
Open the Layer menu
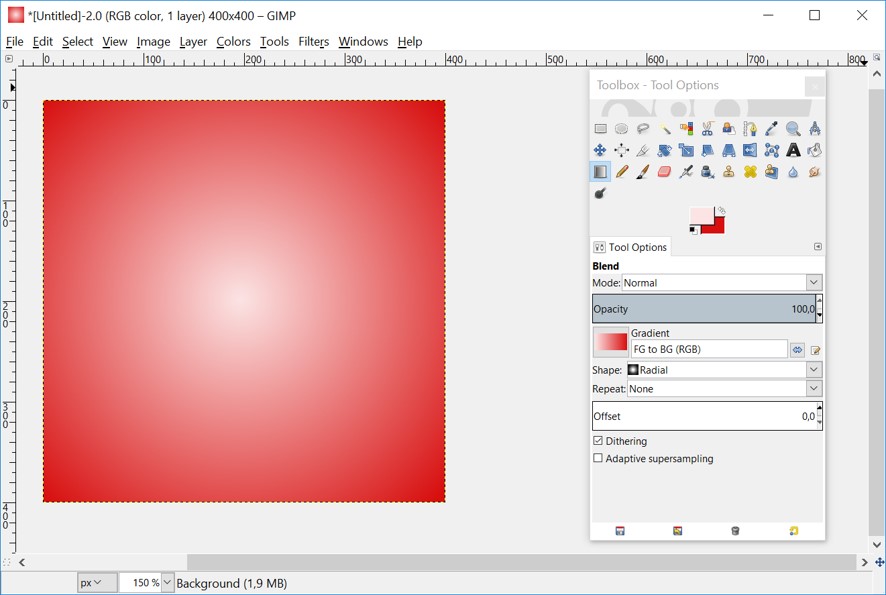point(193,41)
